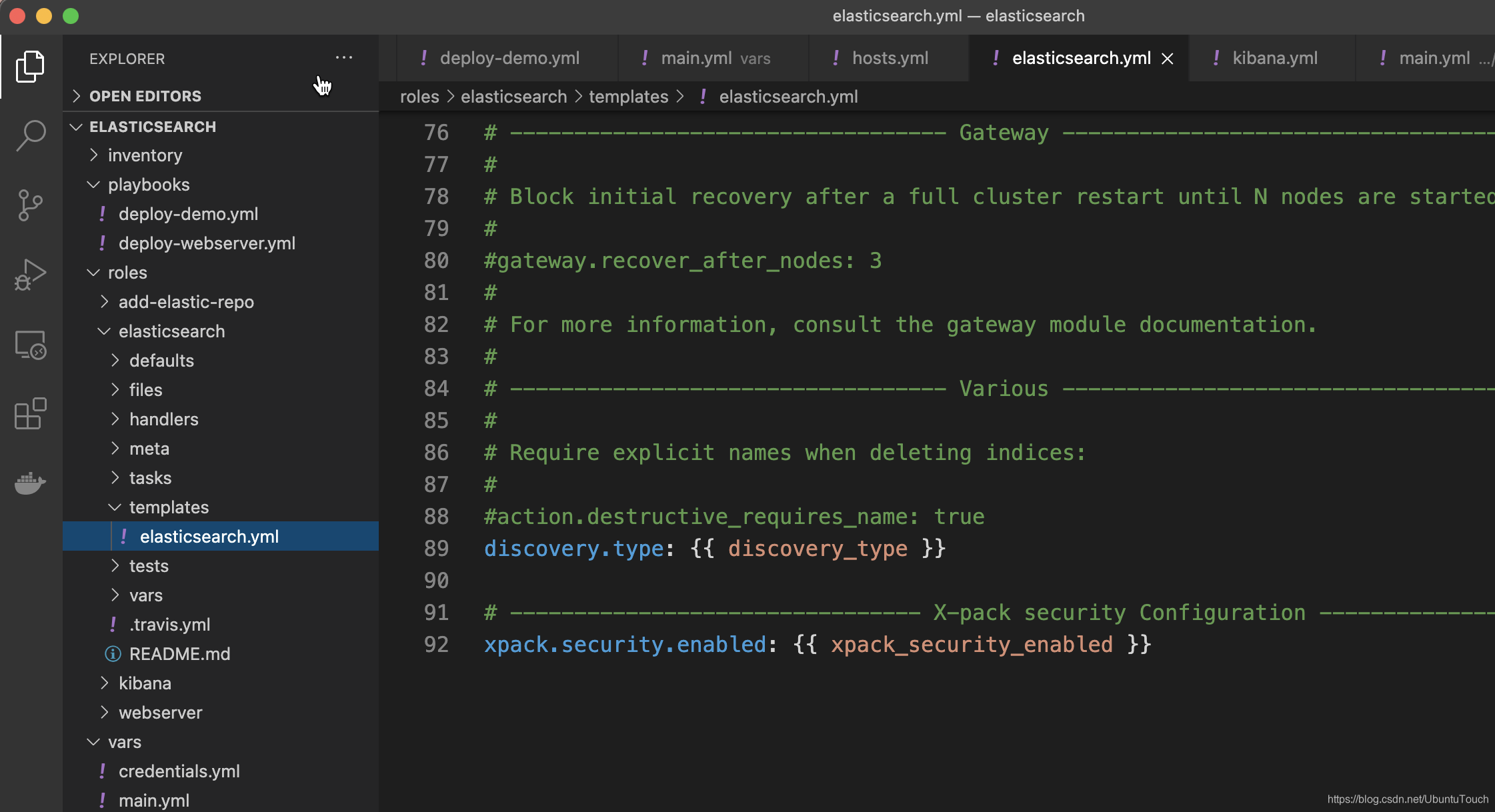Open credentials.yml in the file tree
Viewport: 1495px width, 812px height.
click(x=179, y=771)
